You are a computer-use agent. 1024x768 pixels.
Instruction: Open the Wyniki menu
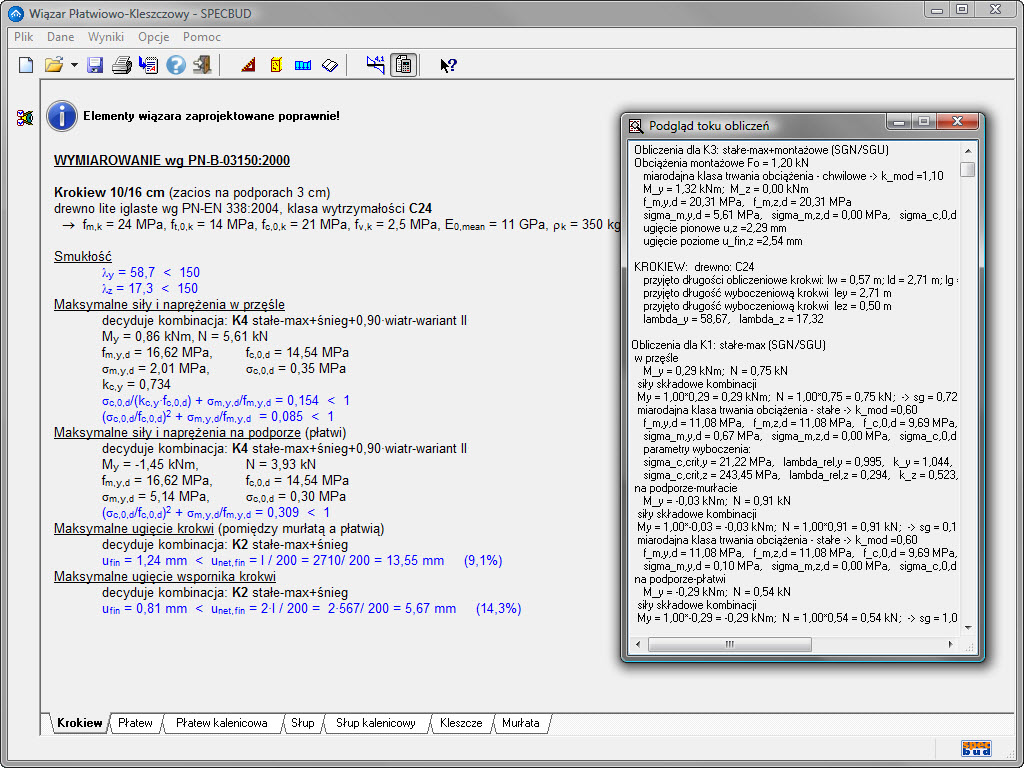click(x=106, y=37)
